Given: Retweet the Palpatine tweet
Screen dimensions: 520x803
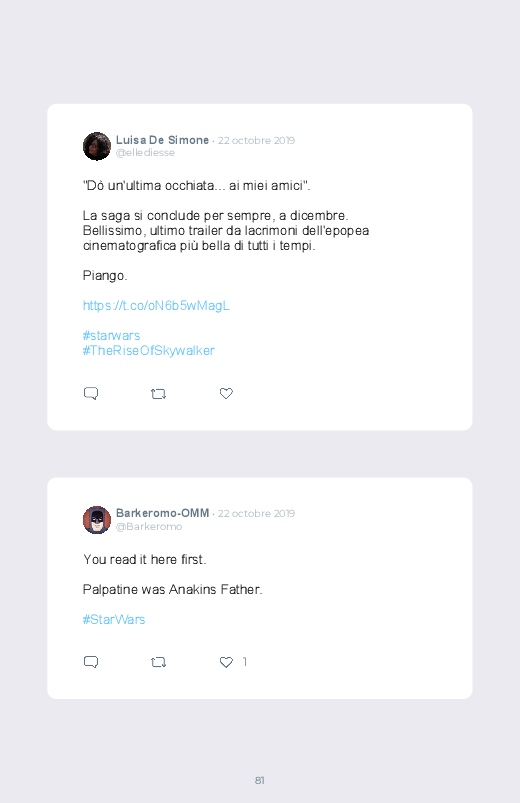Looking at the screenshot, I should [x=158, y=662].
